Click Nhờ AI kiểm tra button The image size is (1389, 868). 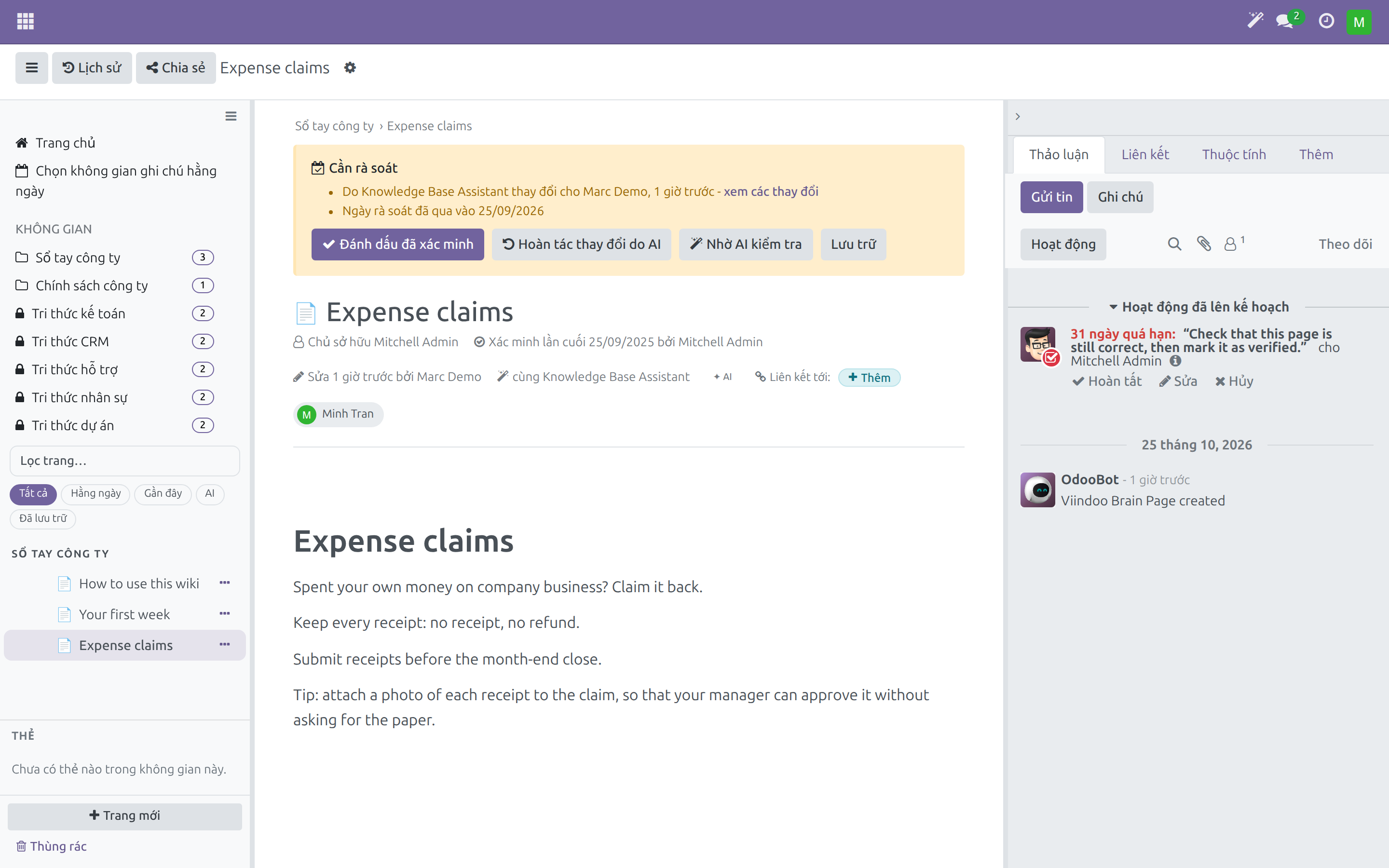click(x=746, y=244)
